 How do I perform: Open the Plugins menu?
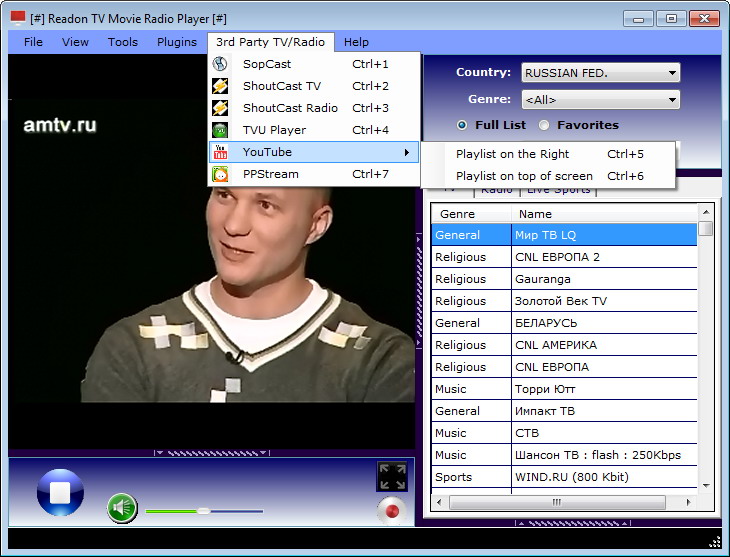coord(177,42)
